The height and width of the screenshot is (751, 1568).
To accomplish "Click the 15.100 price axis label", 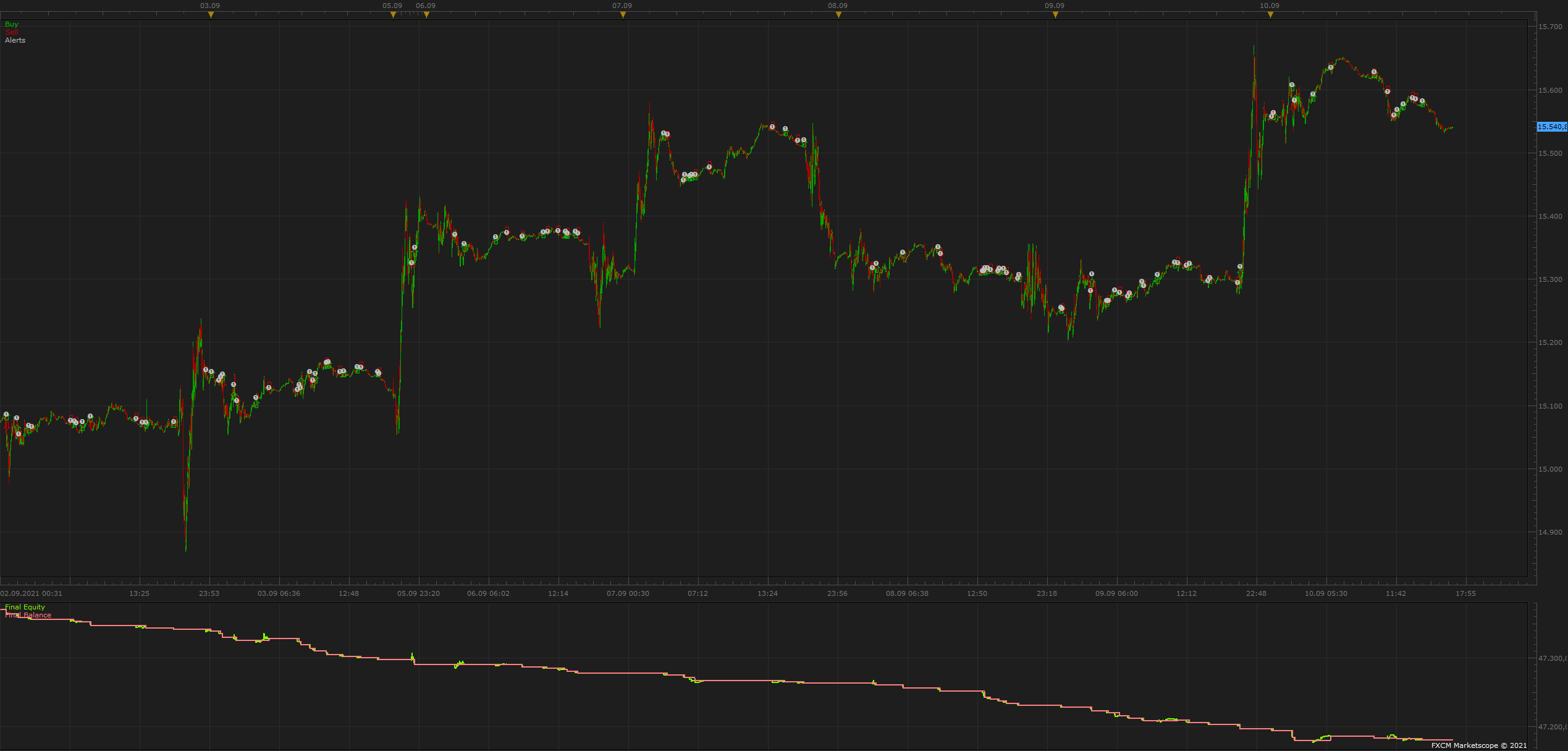I will click(x=1550, y=406).
